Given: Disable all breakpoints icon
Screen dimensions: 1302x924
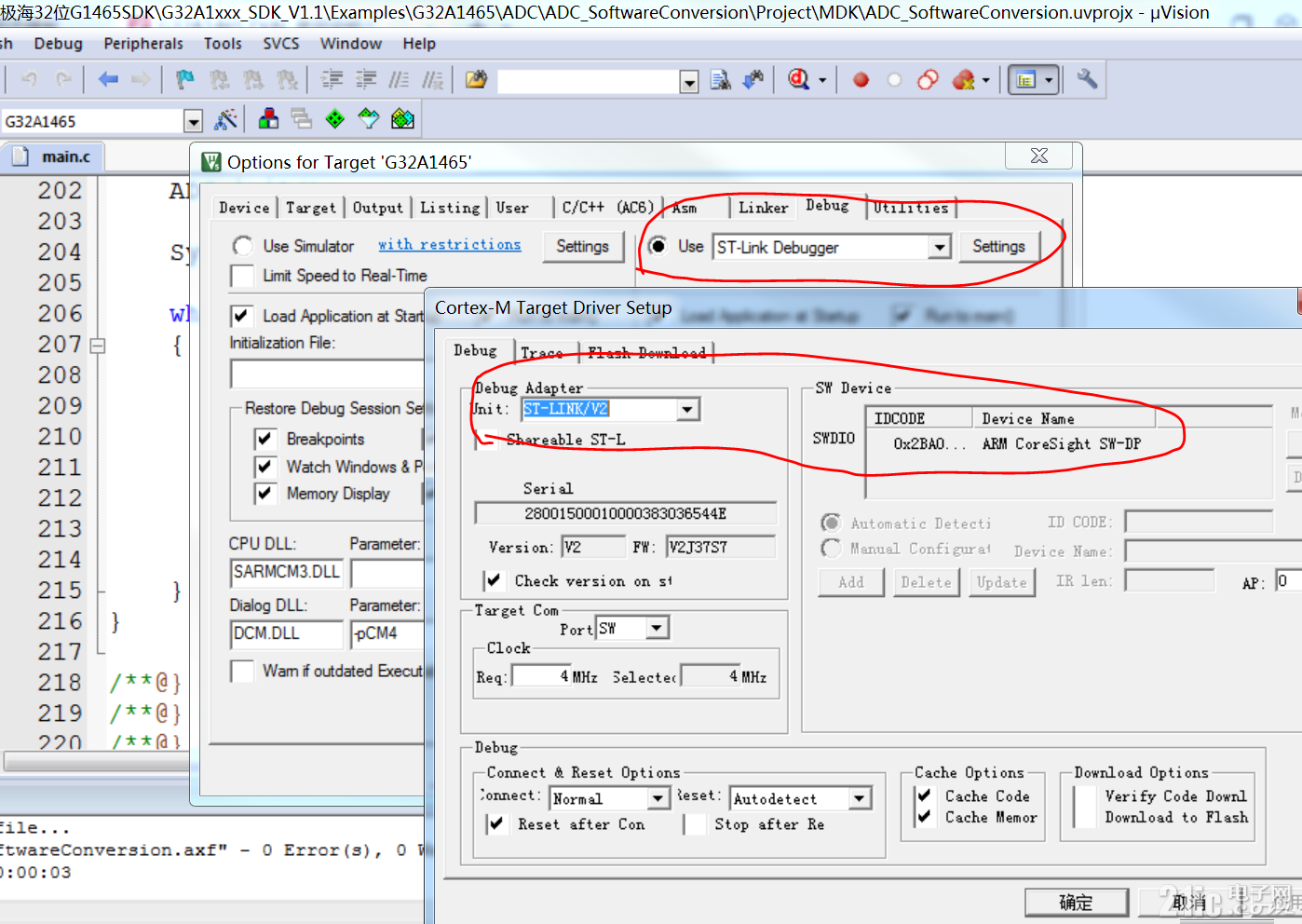Looking at the screenshot, I should [928, 80].
